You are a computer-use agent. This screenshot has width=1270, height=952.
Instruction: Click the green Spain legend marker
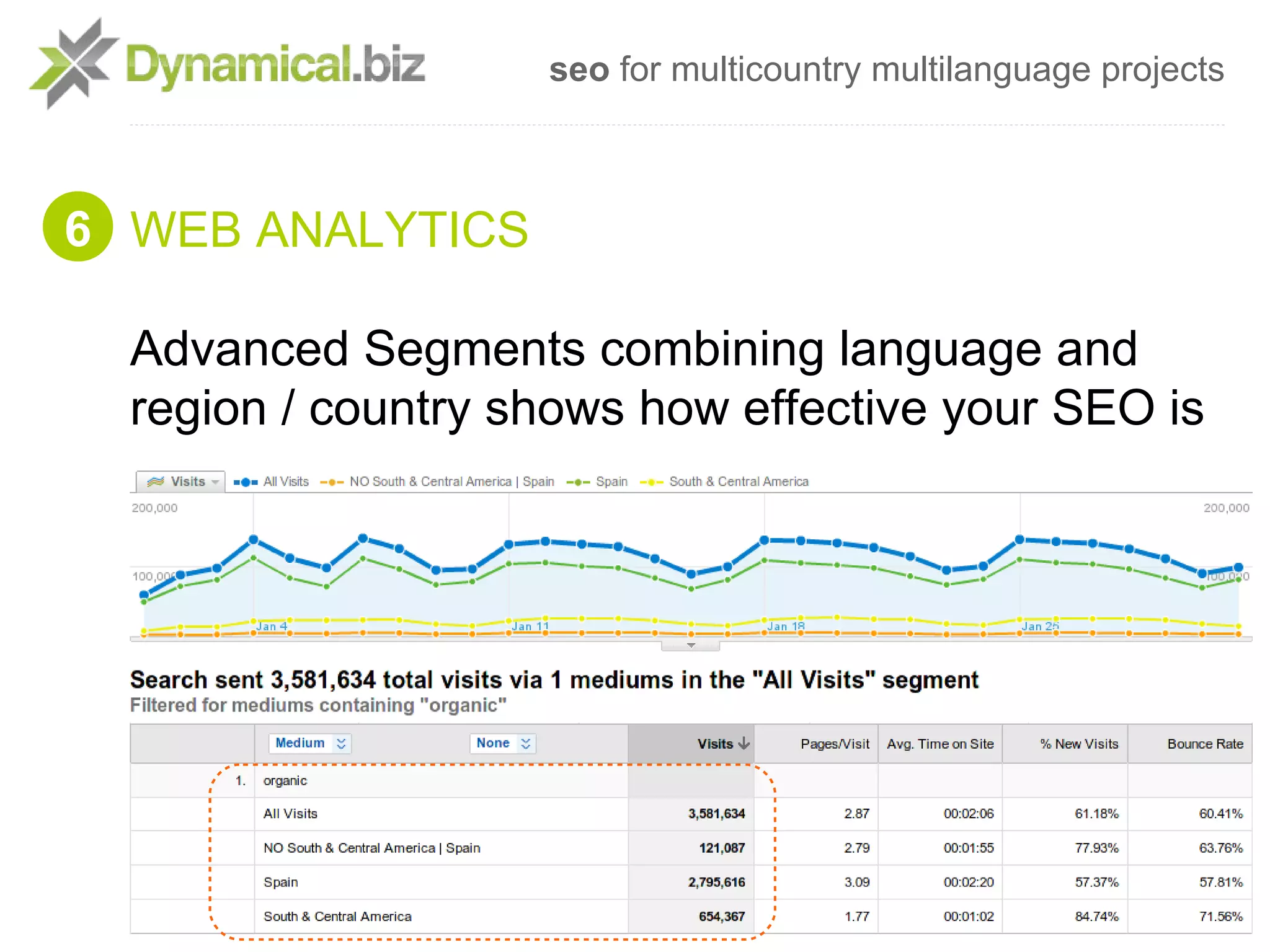point(578,482)
